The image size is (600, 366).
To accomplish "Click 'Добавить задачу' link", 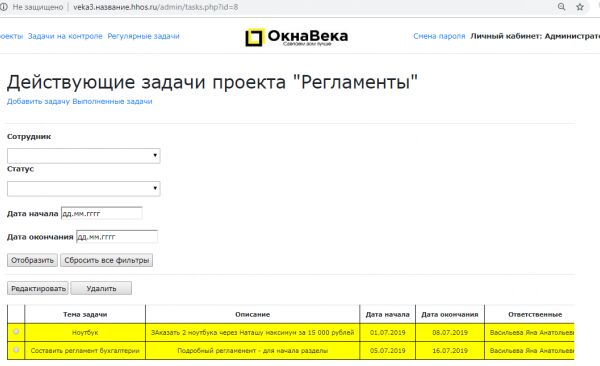I will pyautogui.click(x=38, y=101).
